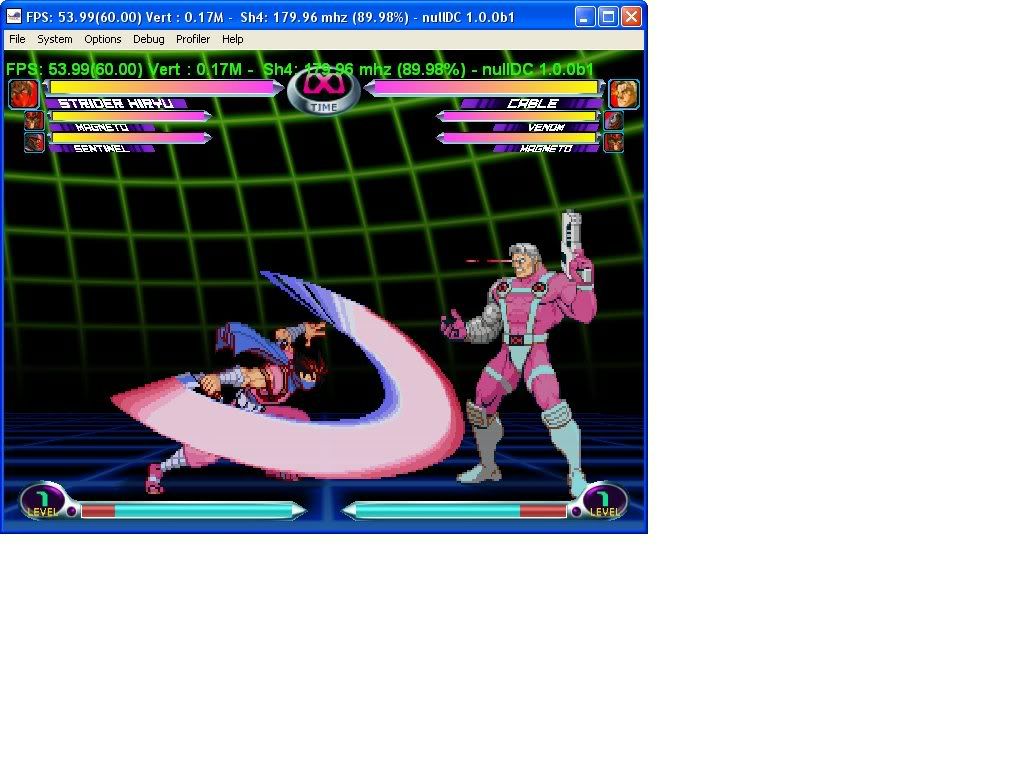Click Strider Hiryu's main health bar
The height and width of the screenshot is (768, 1024).
(163, 87)
